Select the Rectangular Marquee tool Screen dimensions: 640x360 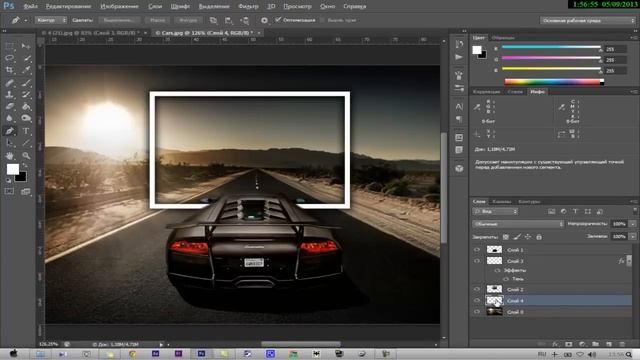tap(9, 46)
